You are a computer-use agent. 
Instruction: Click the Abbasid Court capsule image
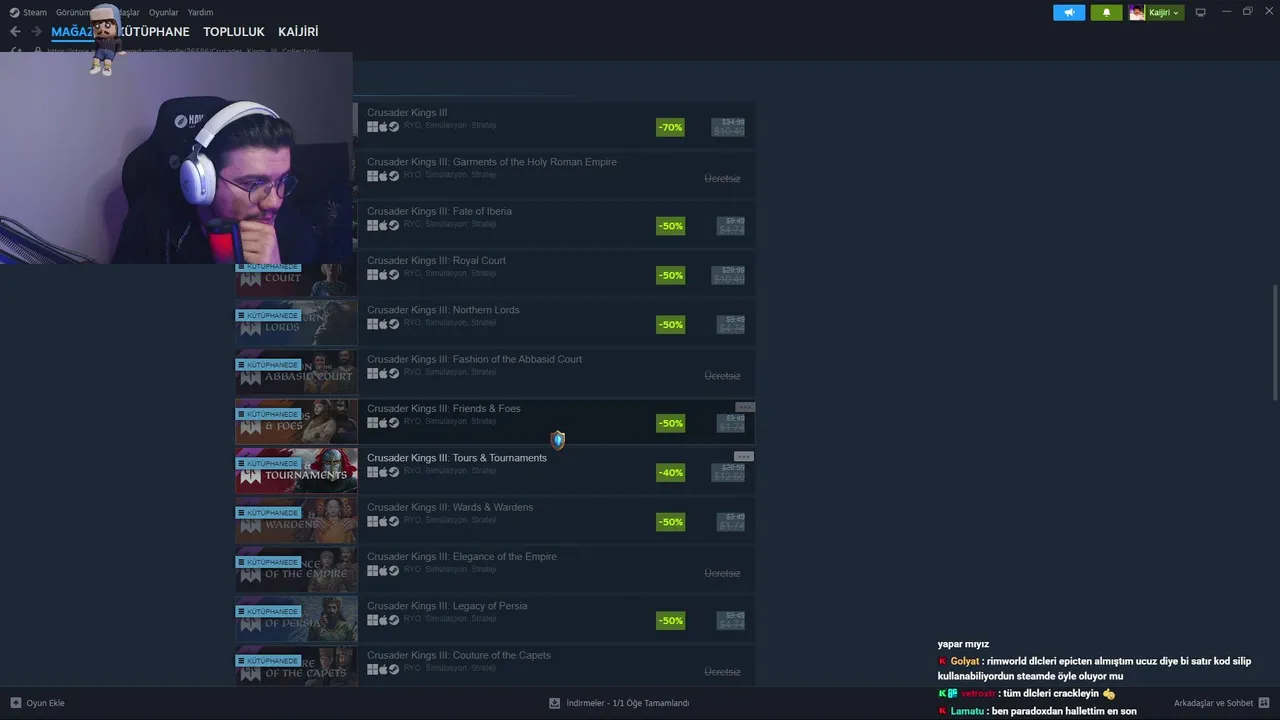click(x=296, y=371)
